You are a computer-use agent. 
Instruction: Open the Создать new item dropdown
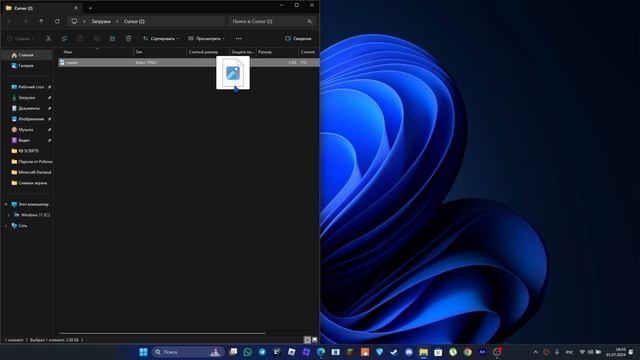pyautogui.click(x=20, y=38)
